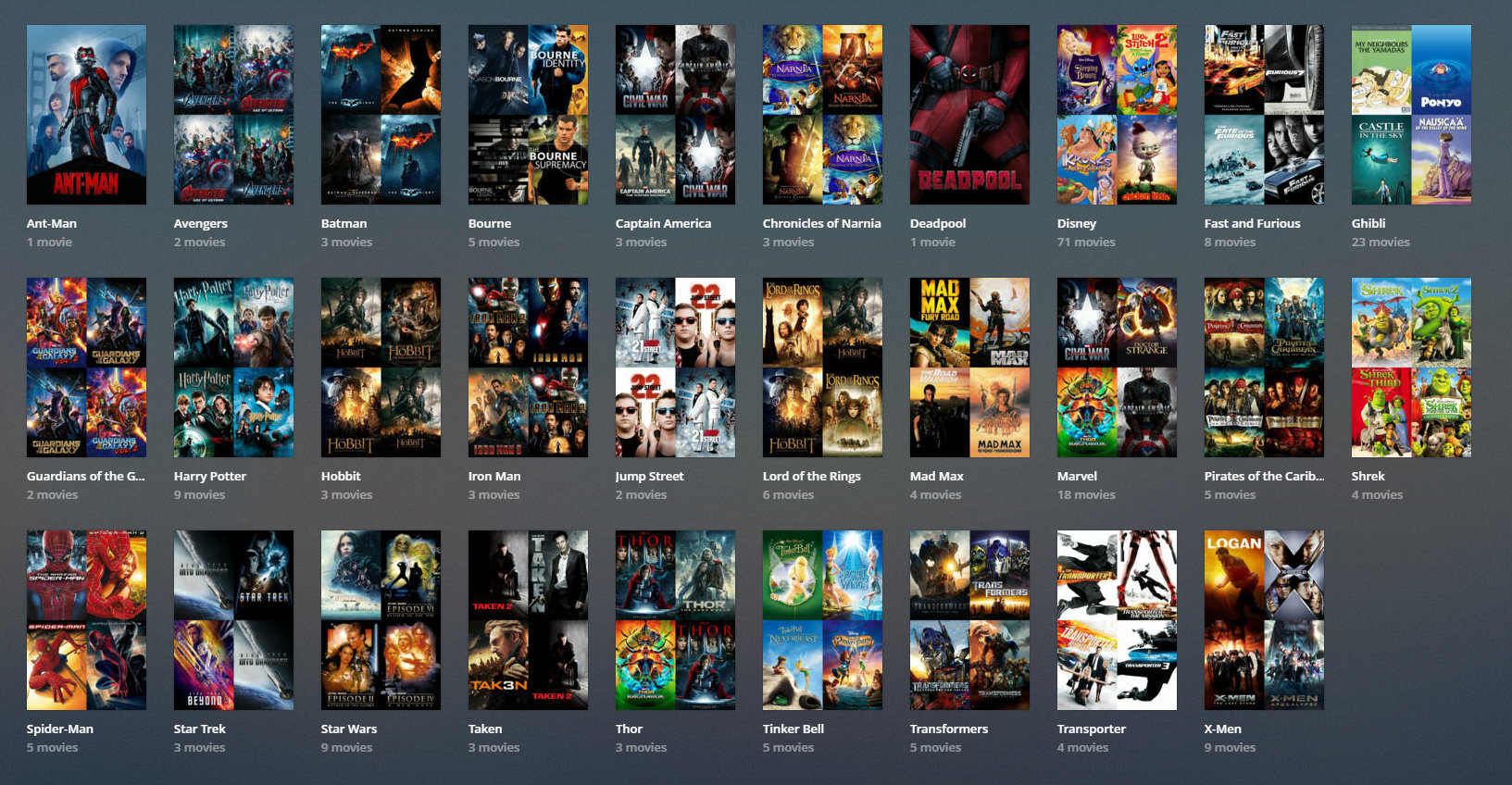
Task: Select the Shrek collection poster
Action: pyautogui.click(x=1411, y=368)
